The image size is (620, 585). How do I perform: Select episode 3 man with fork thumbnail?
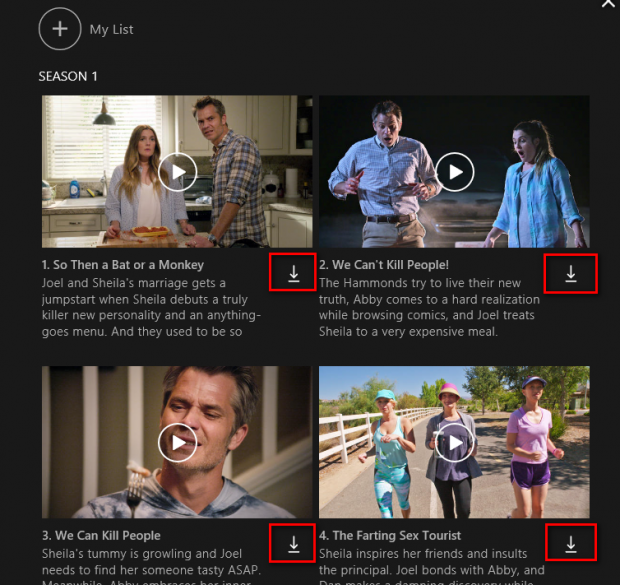click(x=177, y=442)
